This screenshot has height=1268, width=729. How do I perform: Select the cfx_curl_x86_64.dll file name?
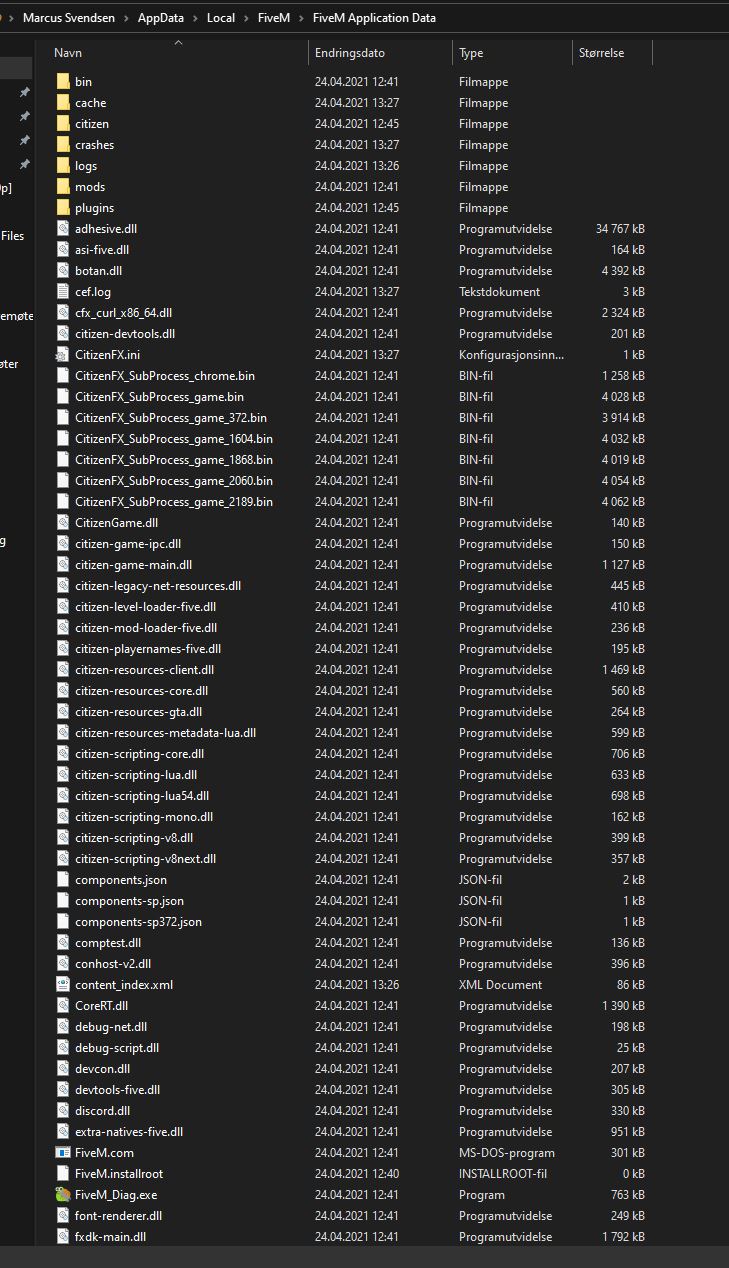coord(123,313)
